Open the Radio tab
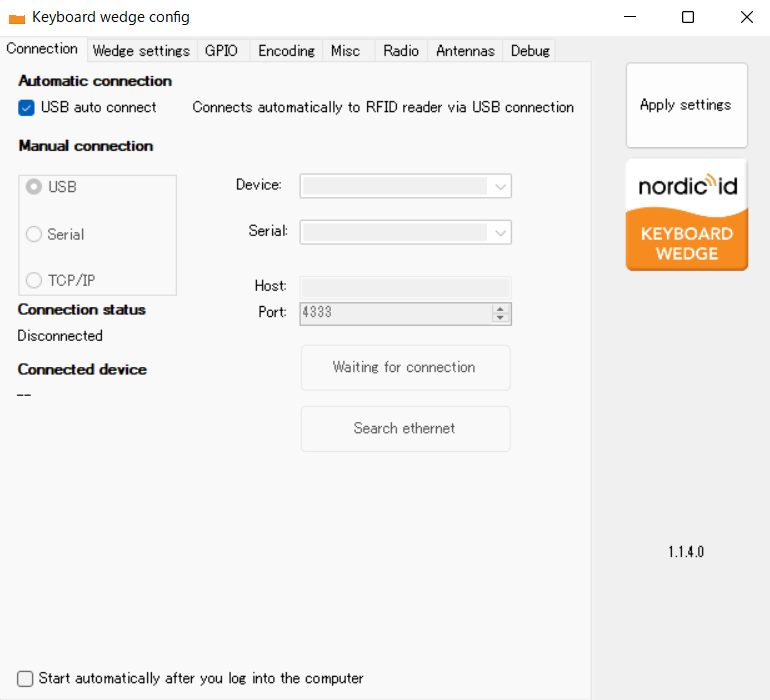Screen dimensions: 770x700 coord(401,50)
